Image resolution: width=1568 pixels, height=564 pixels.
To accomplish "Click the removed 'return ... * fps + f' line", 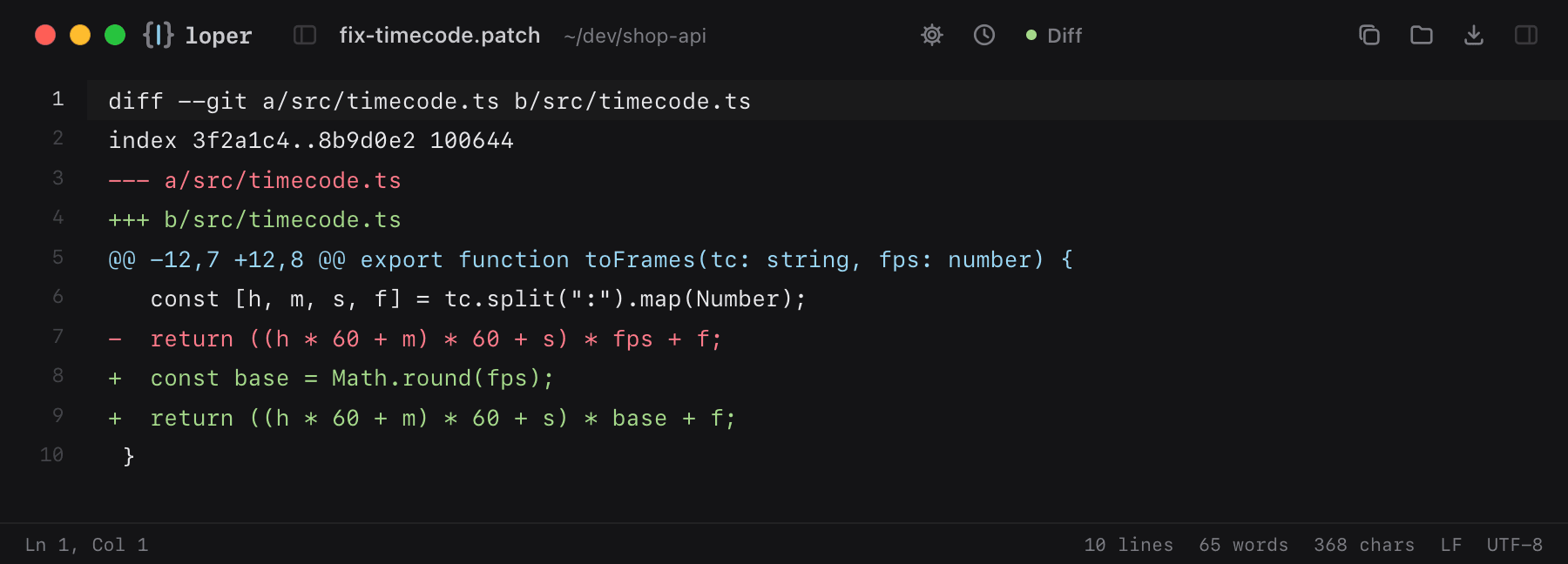I will (416, 339).
